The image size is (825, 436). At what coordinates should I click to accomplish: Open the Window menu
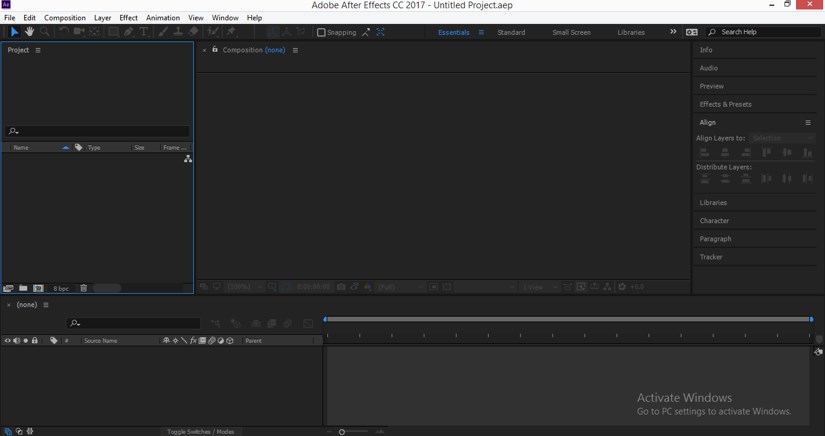pos(225,17)
